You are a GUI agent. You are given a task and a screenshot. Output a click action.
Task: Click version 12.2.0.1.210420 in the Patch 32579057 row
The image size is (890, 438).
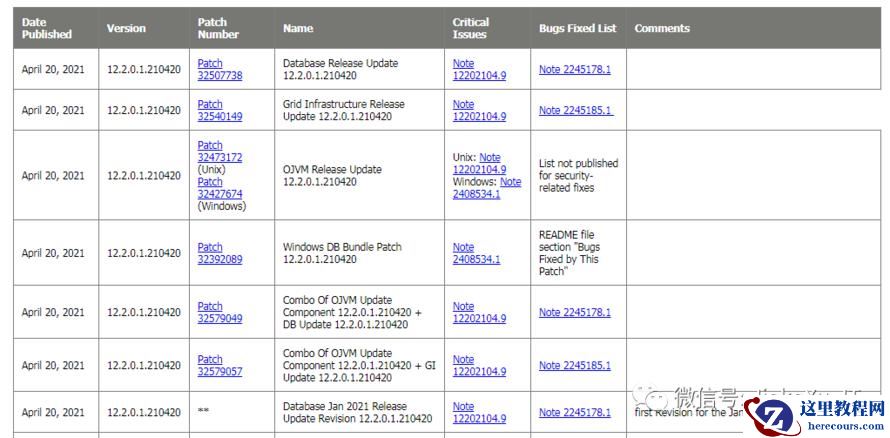click(144, 365)
